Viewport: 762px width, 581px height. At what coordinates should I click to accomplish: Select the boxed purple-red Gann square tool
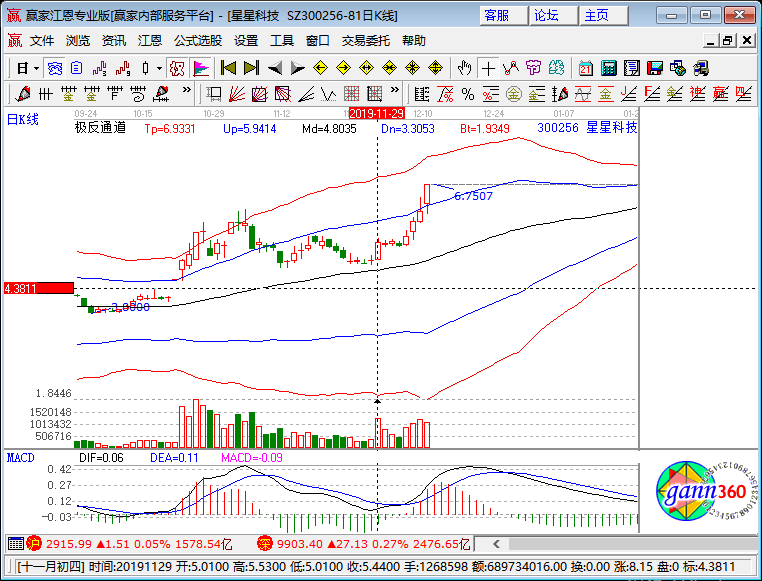[x=260, y=94]
